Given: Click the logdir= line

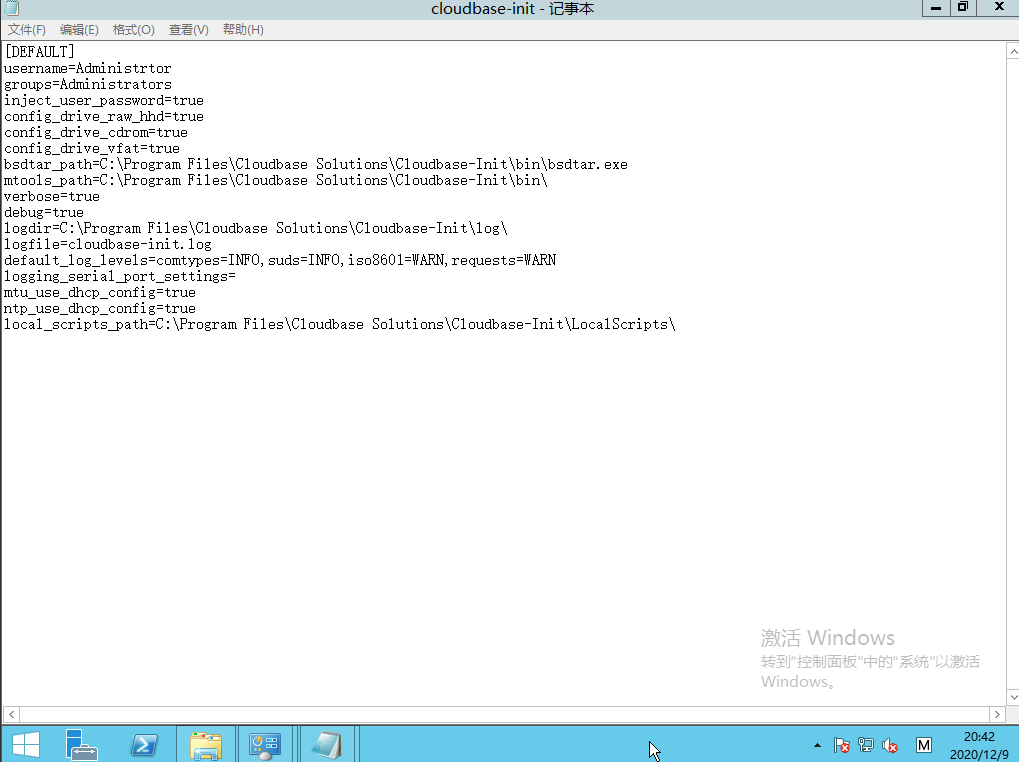Looking at the screenshot, I should [x=255, y=229].
